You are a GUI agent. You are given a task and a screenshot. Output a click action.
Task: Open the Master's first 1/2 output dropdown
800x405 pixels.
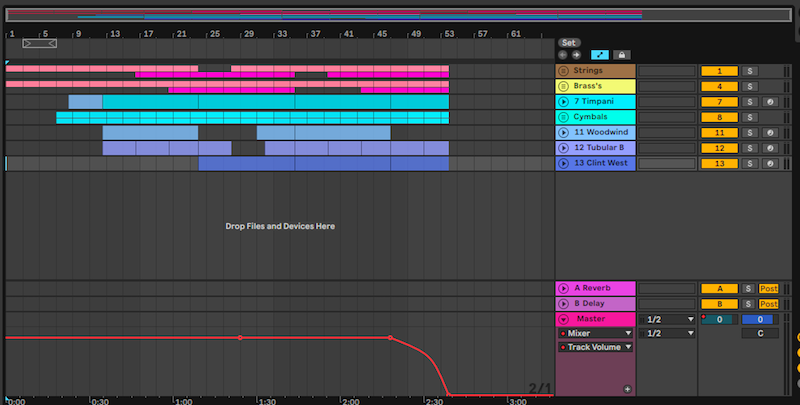[665, 319]
